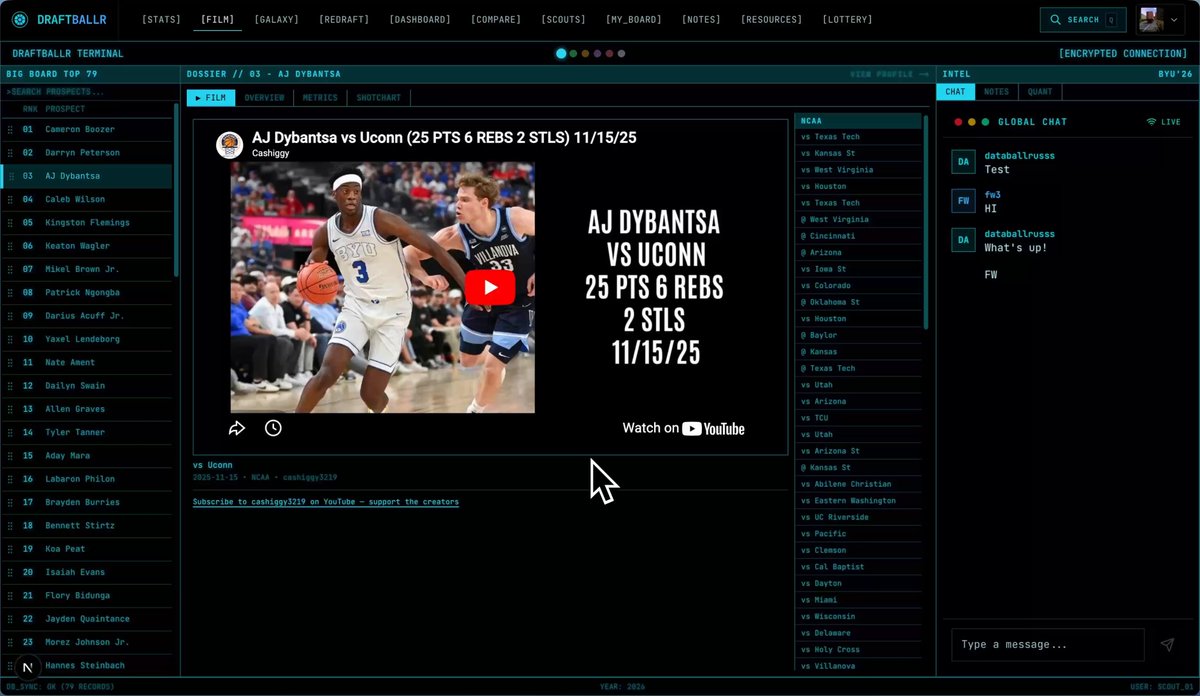Click the drag handle beside Darryn Peterson
The width and height of the screenshot is (1200, 696).
pyautogui.click(x=11, y=153)
